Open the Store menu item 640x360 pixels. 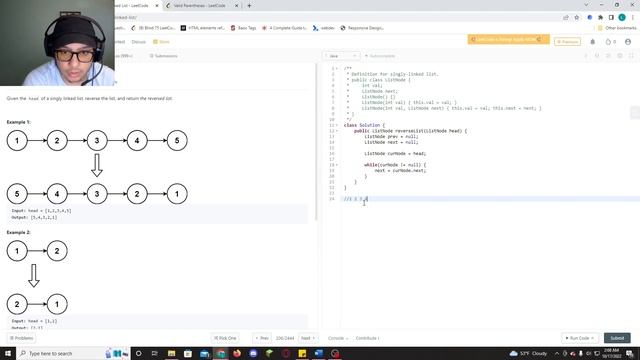point(161,42)
